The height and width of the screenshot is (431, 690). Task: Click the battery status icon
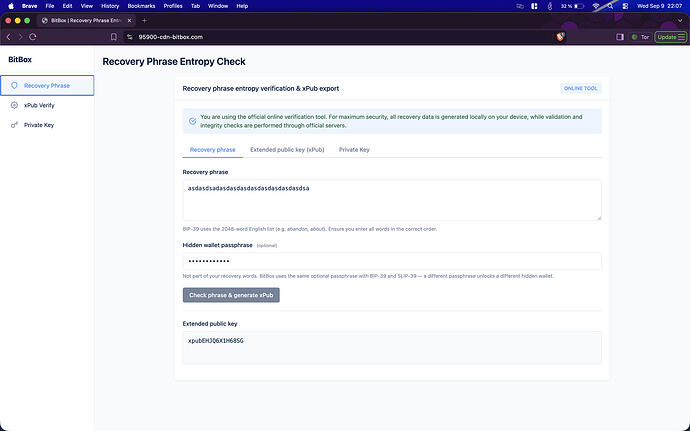[x=579, y=6]
